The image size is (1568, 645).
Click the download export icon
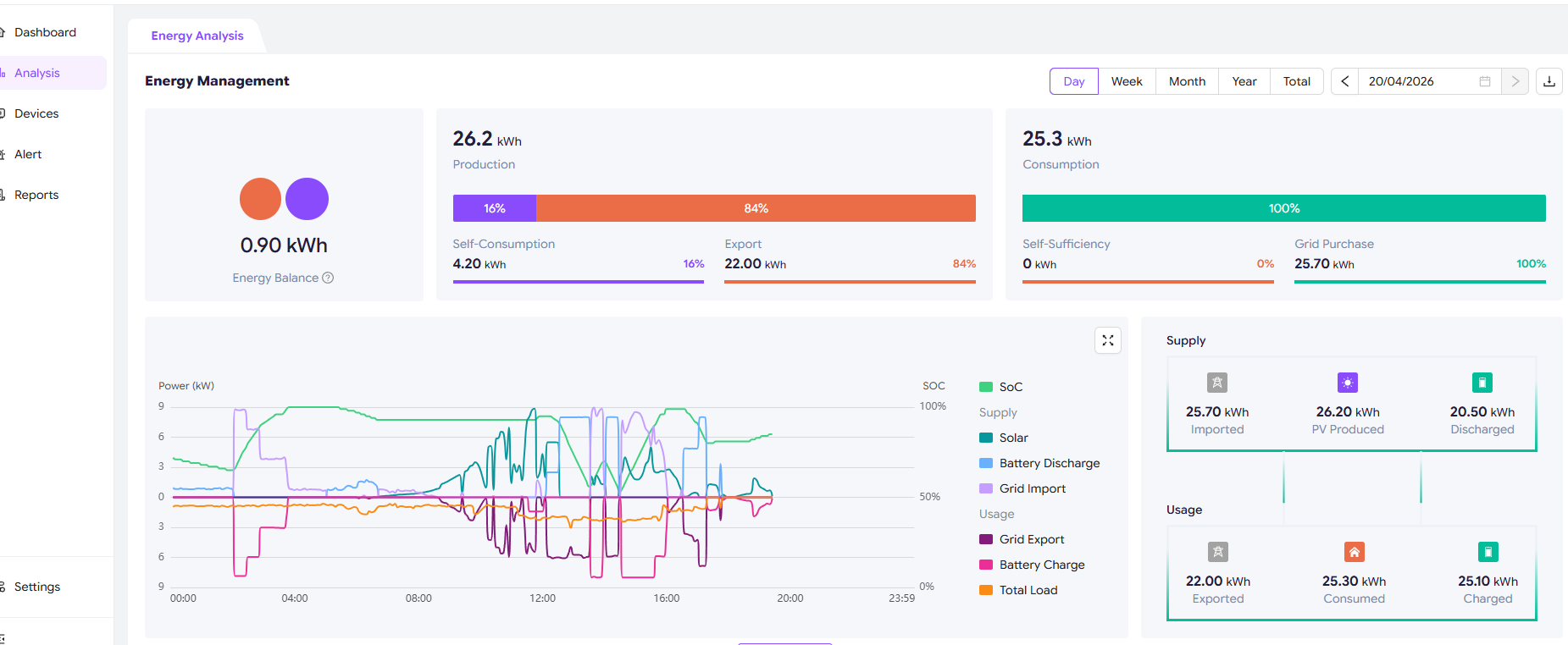point(1549,81)
